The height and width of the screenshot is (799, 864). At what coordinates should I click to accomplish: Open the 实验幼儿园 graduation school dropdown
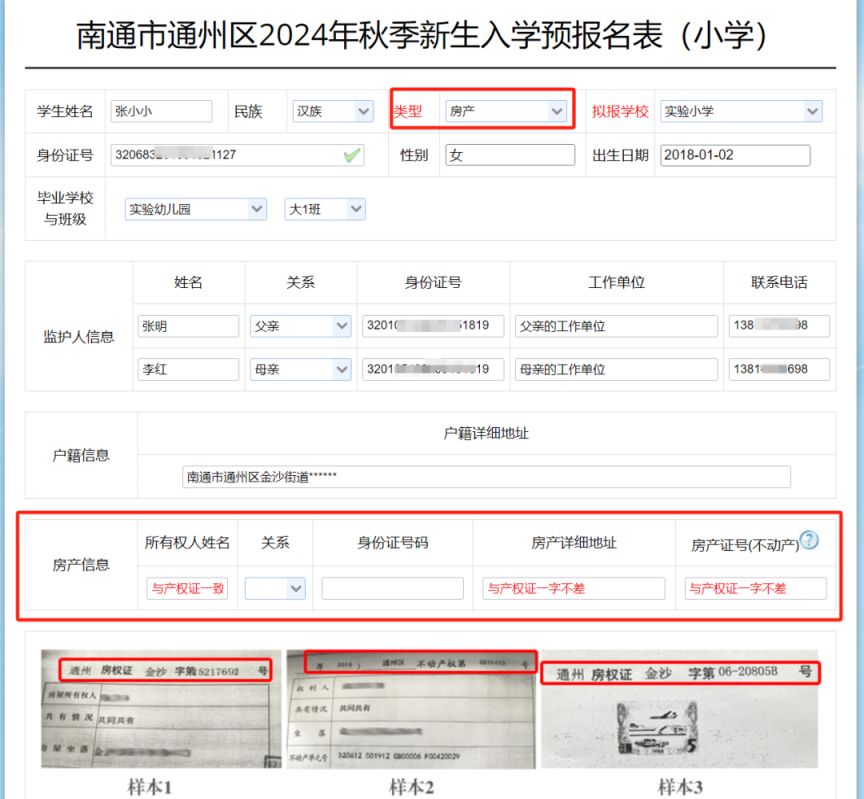pos(196,209)
